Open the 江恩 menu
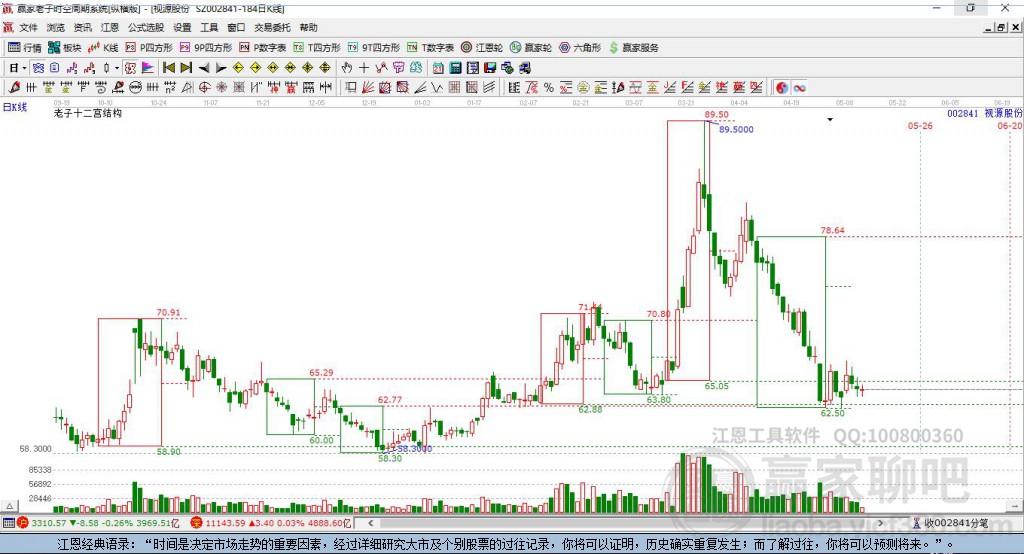The height and width of the screenshot is (554, 1024). click(x=110, y=27)
